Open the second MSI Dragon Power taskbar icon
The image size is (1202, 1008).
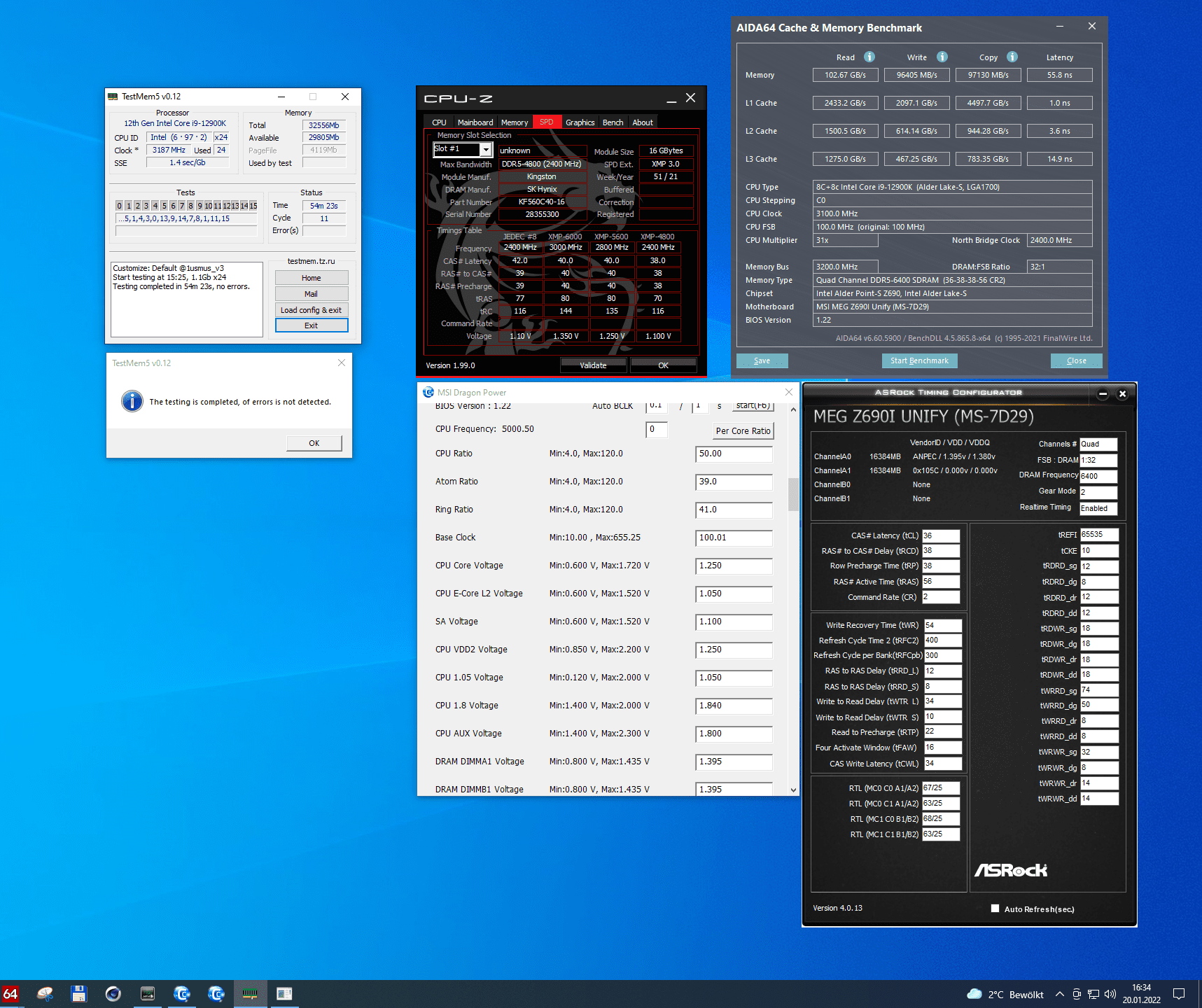(x=216, y=993)
